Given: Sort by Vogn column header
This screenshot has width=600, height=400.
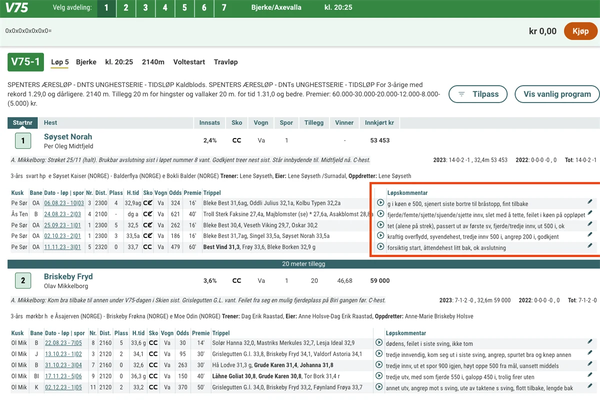Looking at the screenshot, I should 261,122.
